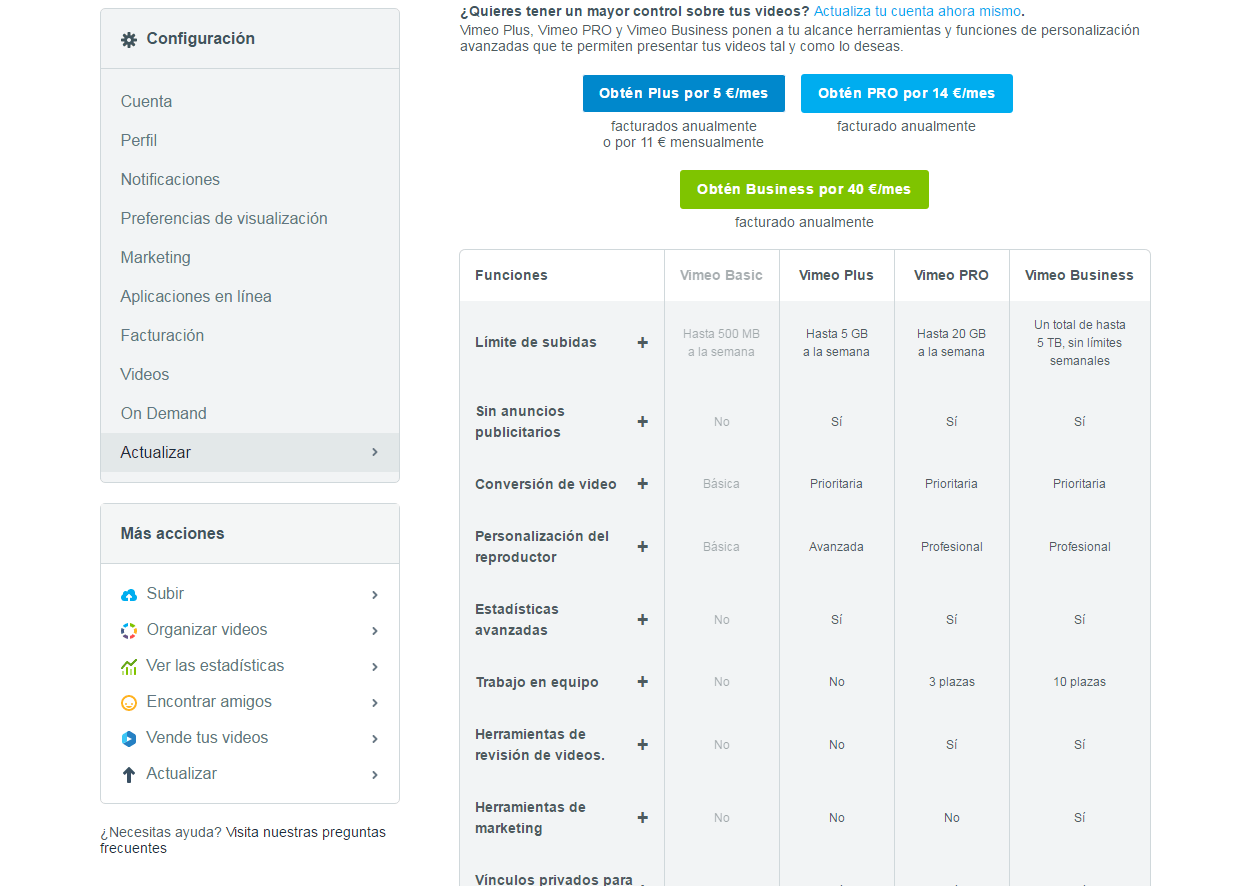Expand the Personalización del reproductor row
Screen dimensions: 1241x886
tap(643, 547)
